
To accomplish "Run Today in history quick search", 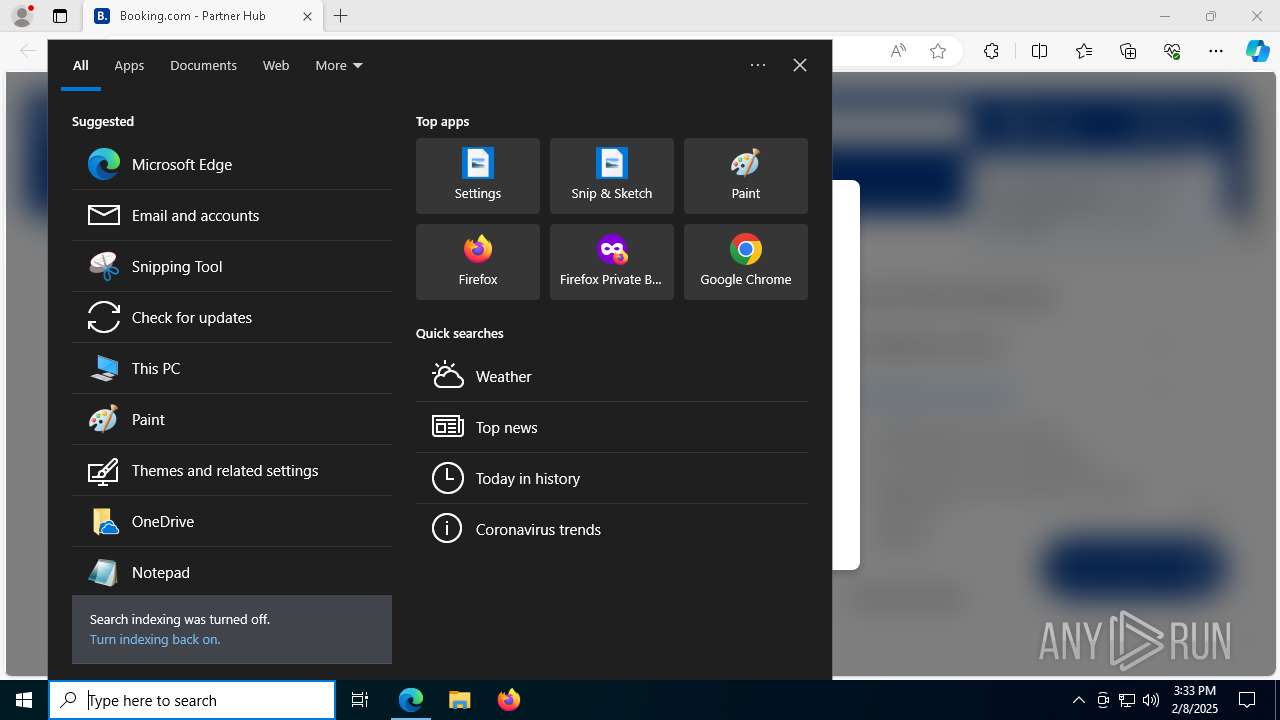I will [x=612, y=478].
